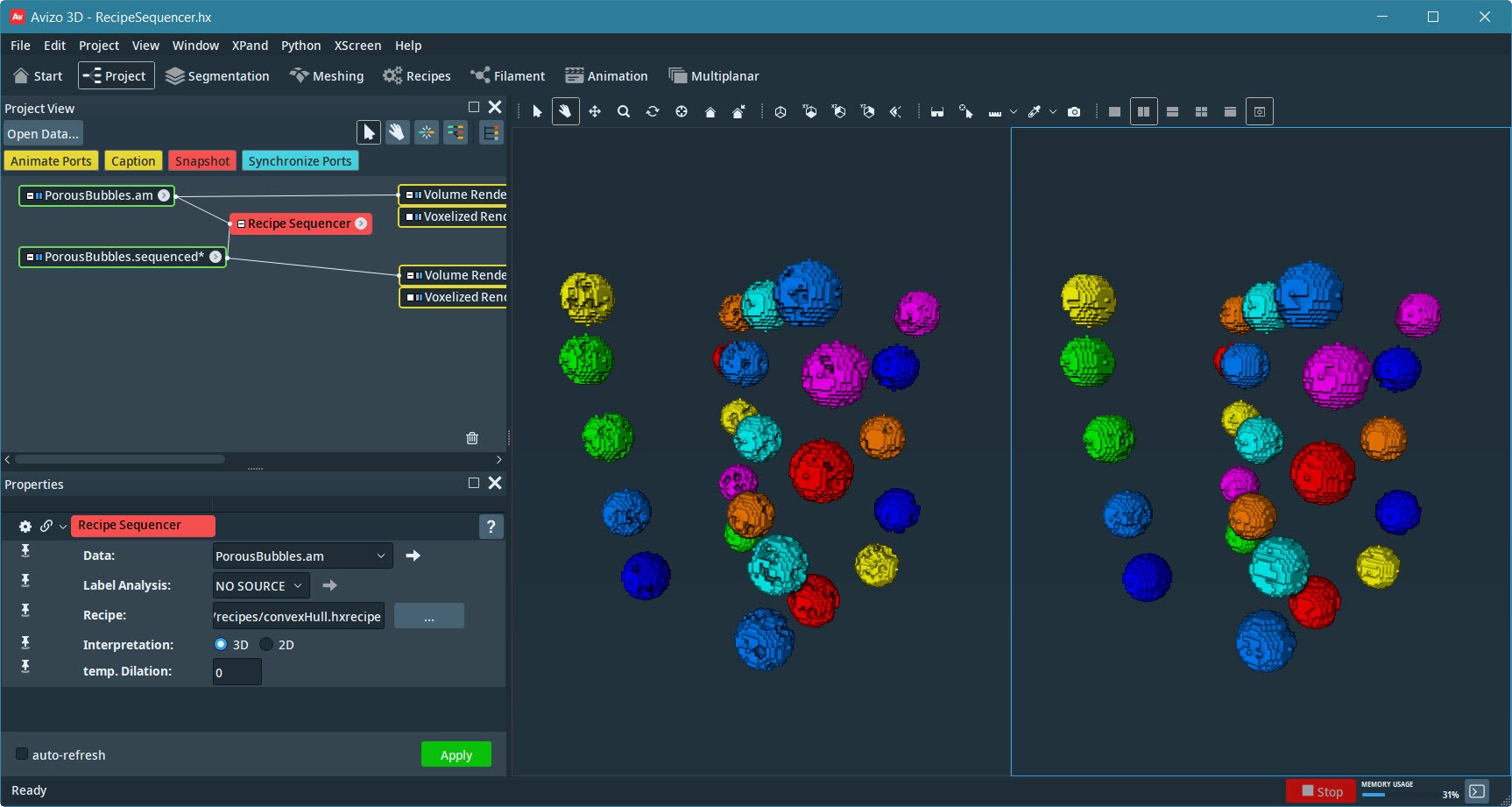
Task: Click the stereo glasses icon
Action: (x=937, y=112)
